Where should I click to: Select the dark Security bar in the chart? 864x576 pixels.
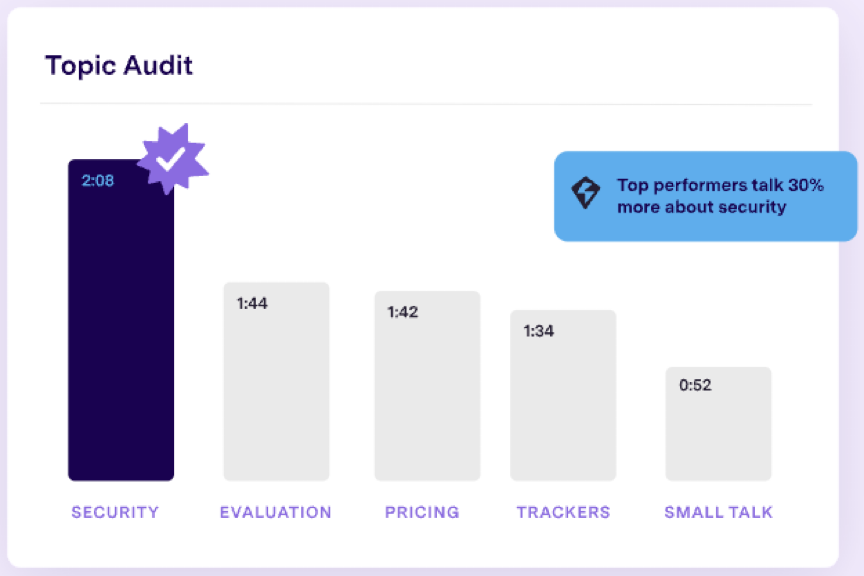[120, 330]
